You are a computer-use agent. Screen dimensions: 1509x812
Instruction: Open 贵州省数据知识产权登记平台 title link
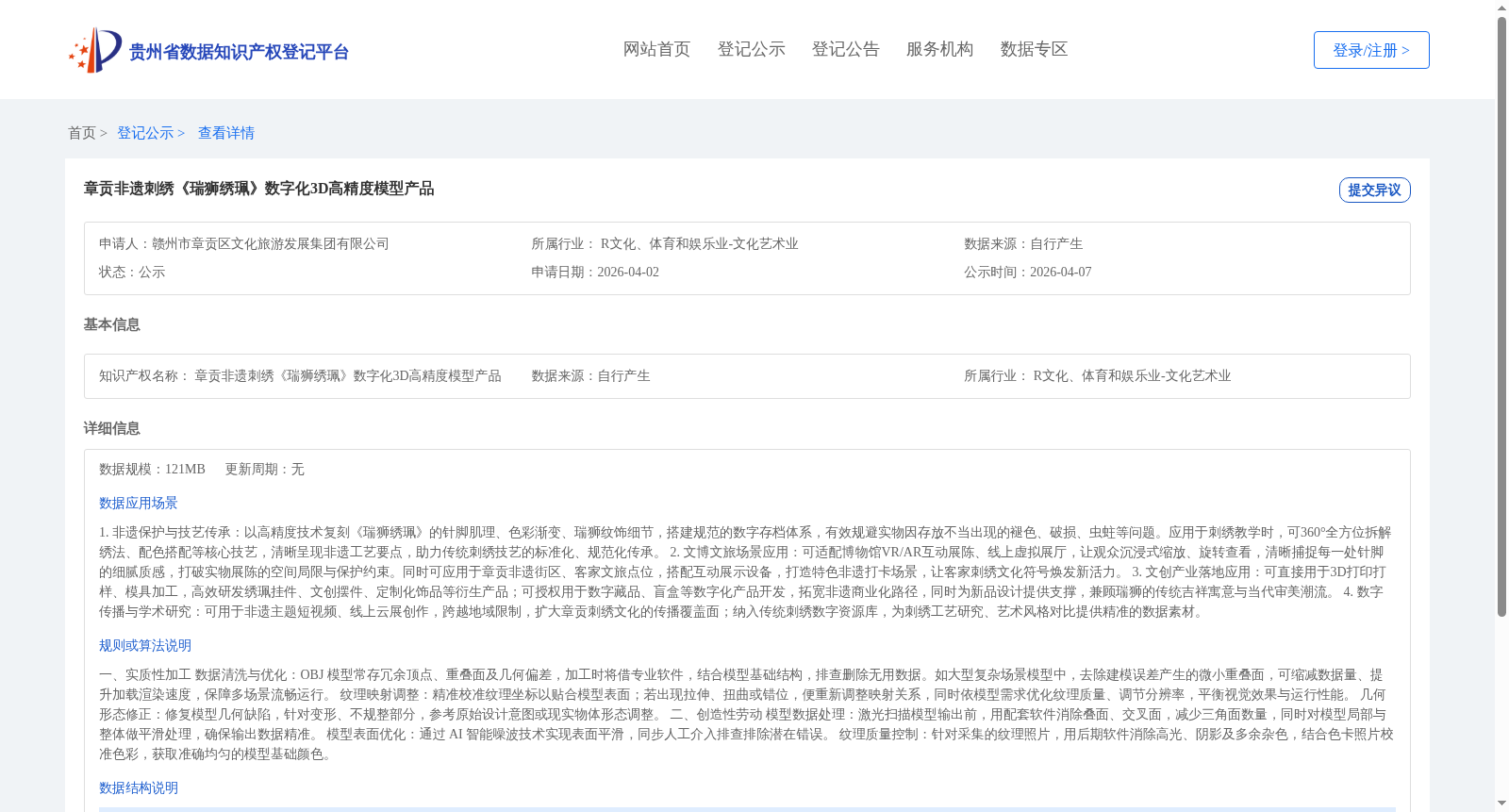tap(239, 52)
